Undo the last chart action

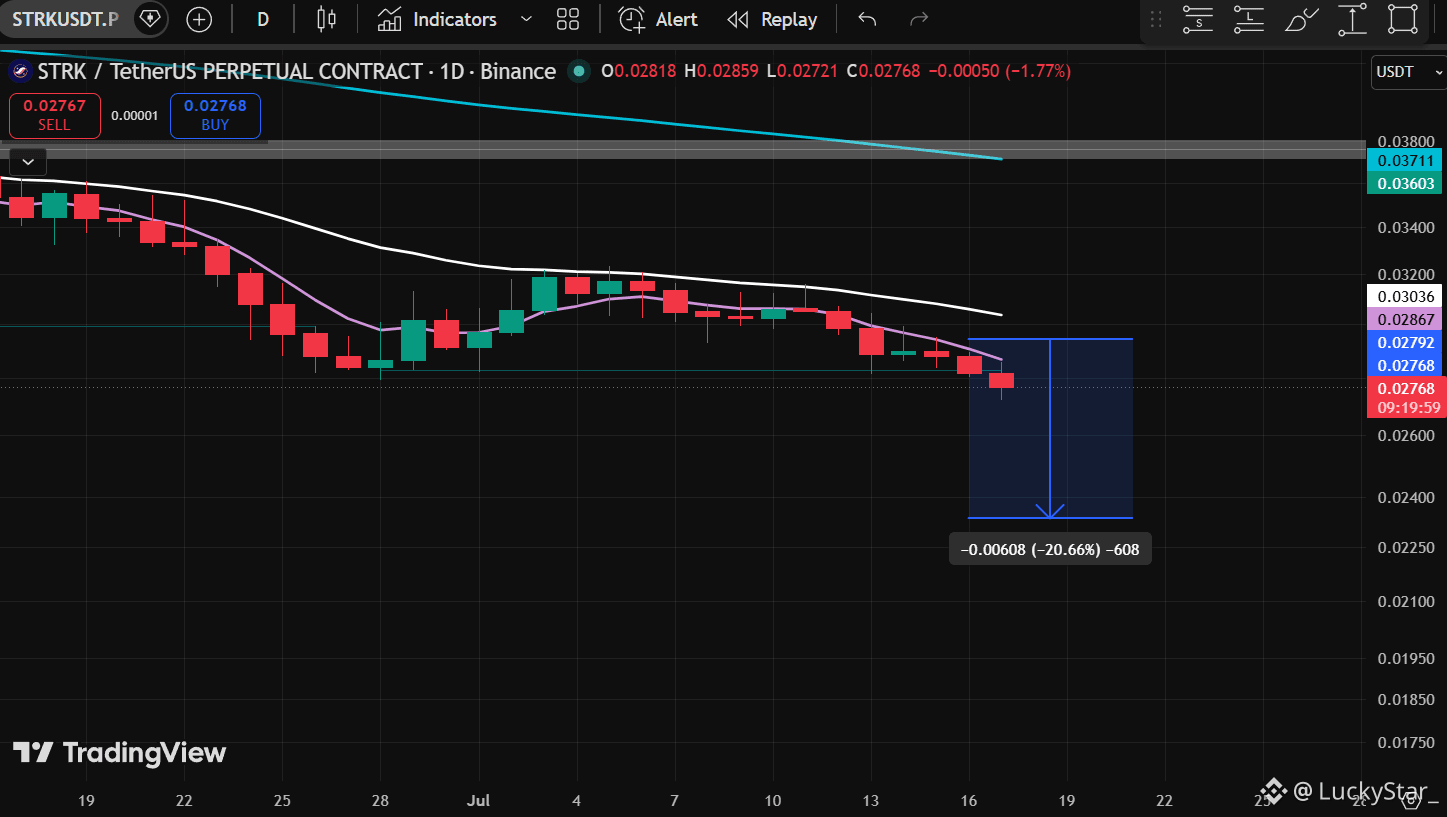coord(867,19)
